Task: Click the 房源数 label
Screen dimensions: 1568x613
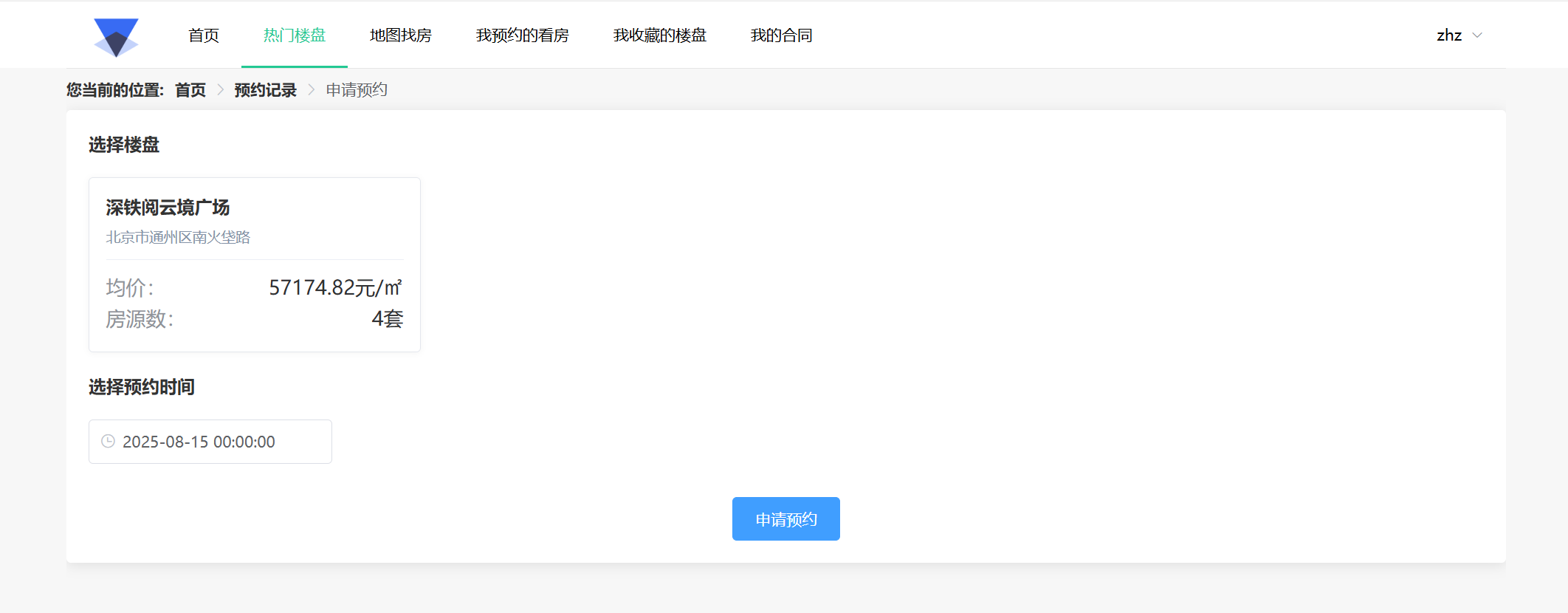Action: click(140, 319)
